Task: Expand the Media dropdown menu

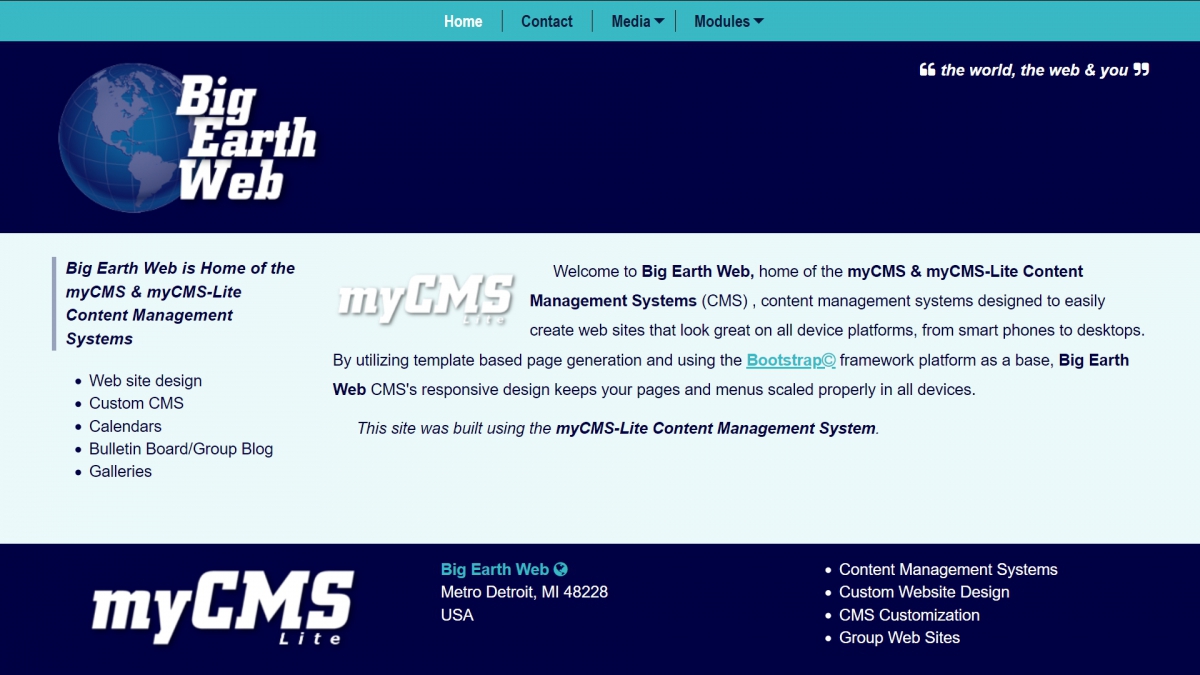Action: (637, 21)
